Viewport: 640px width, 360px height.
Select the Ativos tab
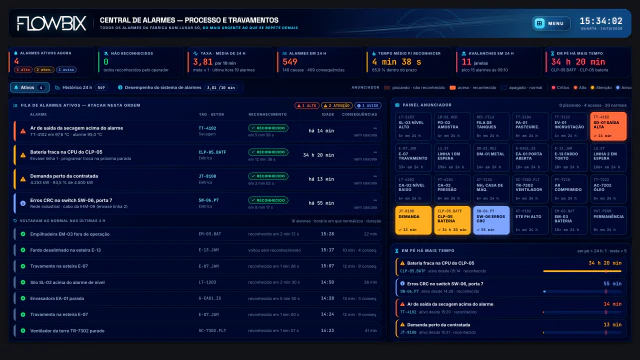[x=29, y=87]
